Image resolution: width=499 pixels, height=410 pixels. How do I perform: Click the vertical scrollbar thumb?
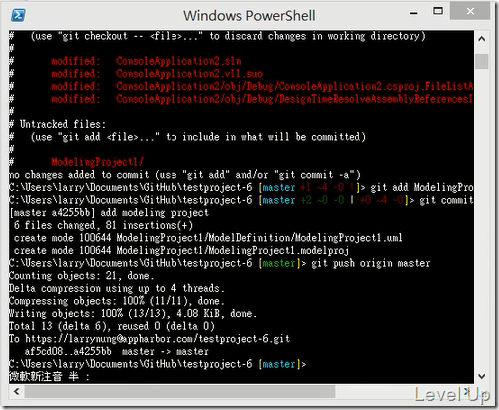[x=481, y=61]
